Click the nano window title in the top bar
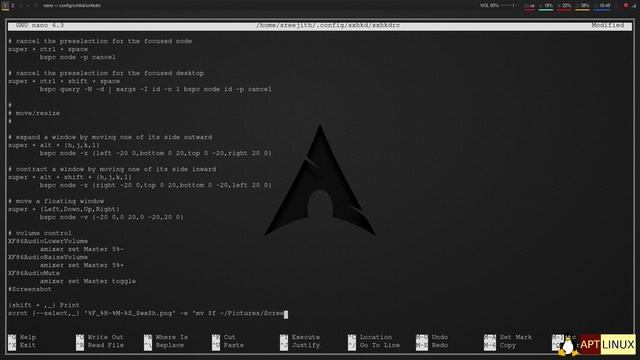 tap(72, 6)
